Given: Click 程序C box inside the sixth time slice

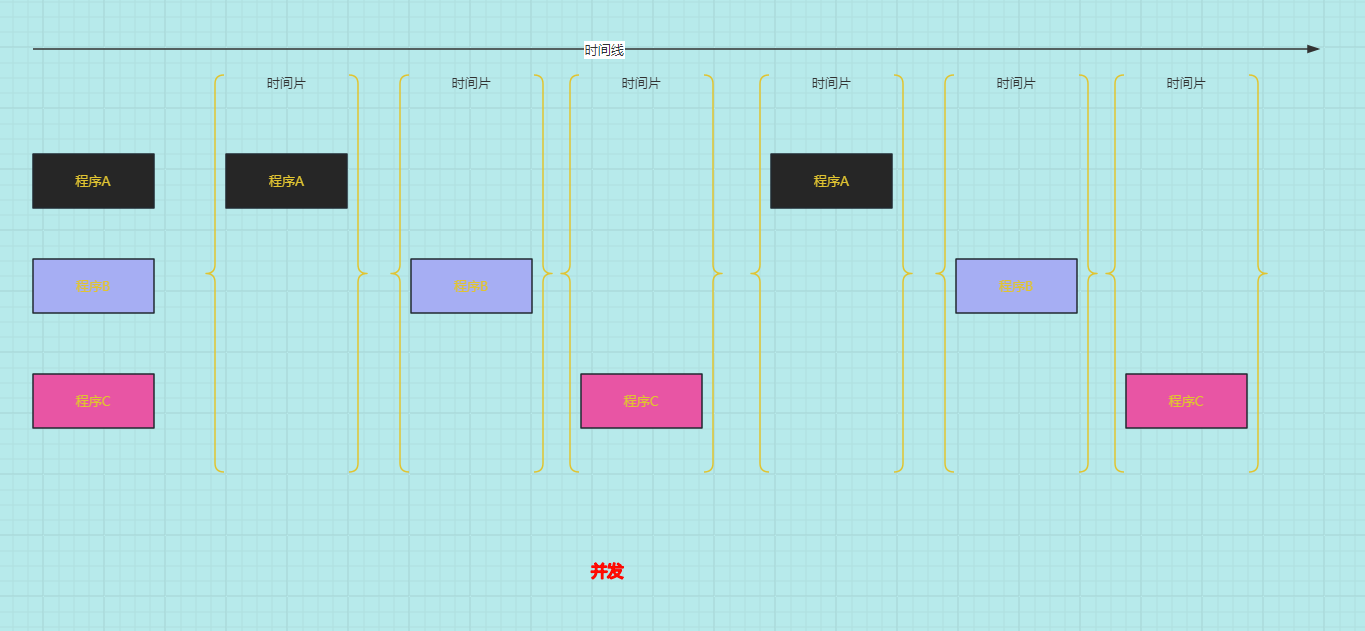Looking at the screenshot, I should tap(1186, 401).
